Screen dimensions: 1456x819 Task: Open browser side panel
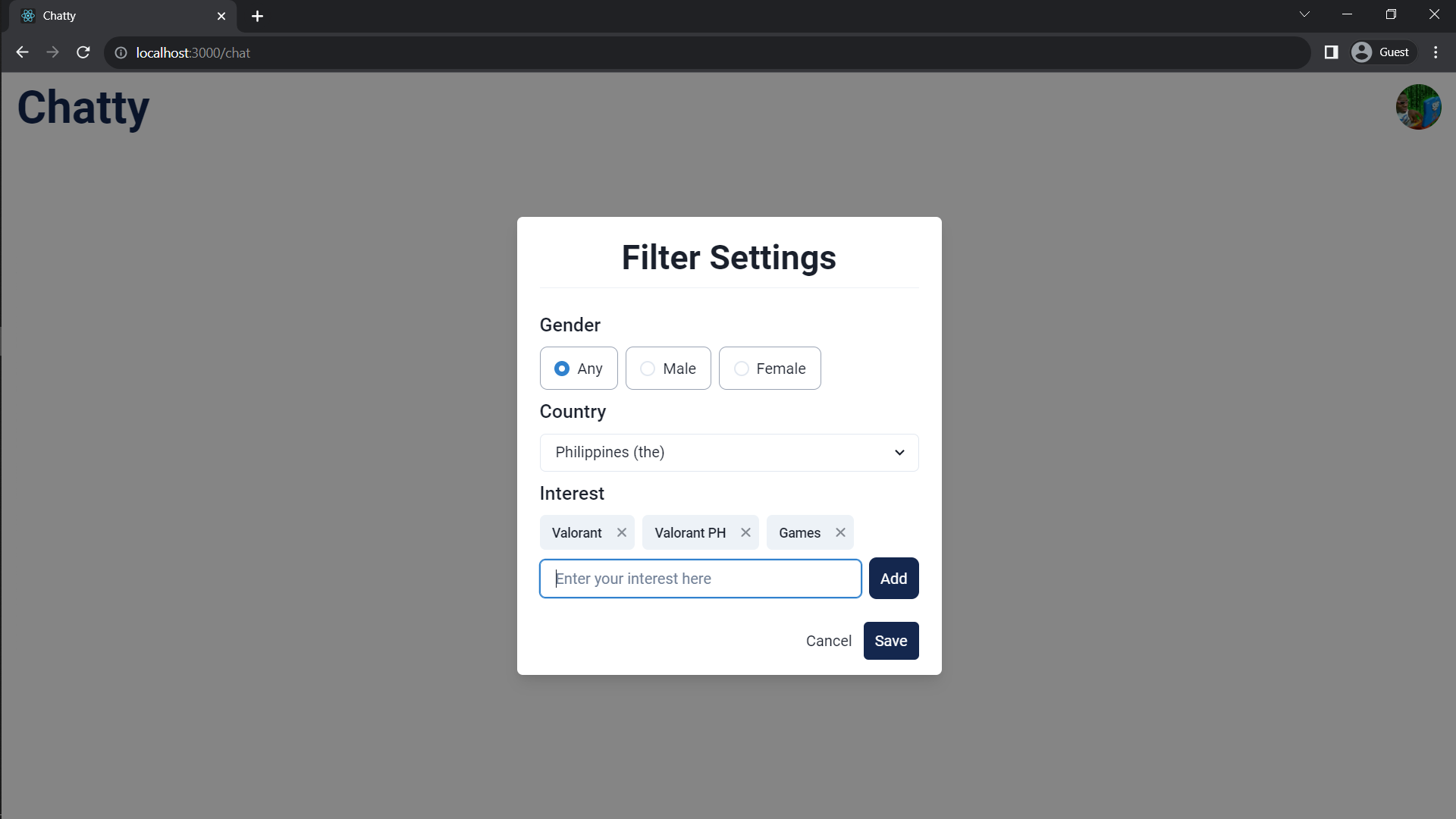pyautogui.click(x=1331, y=52)
